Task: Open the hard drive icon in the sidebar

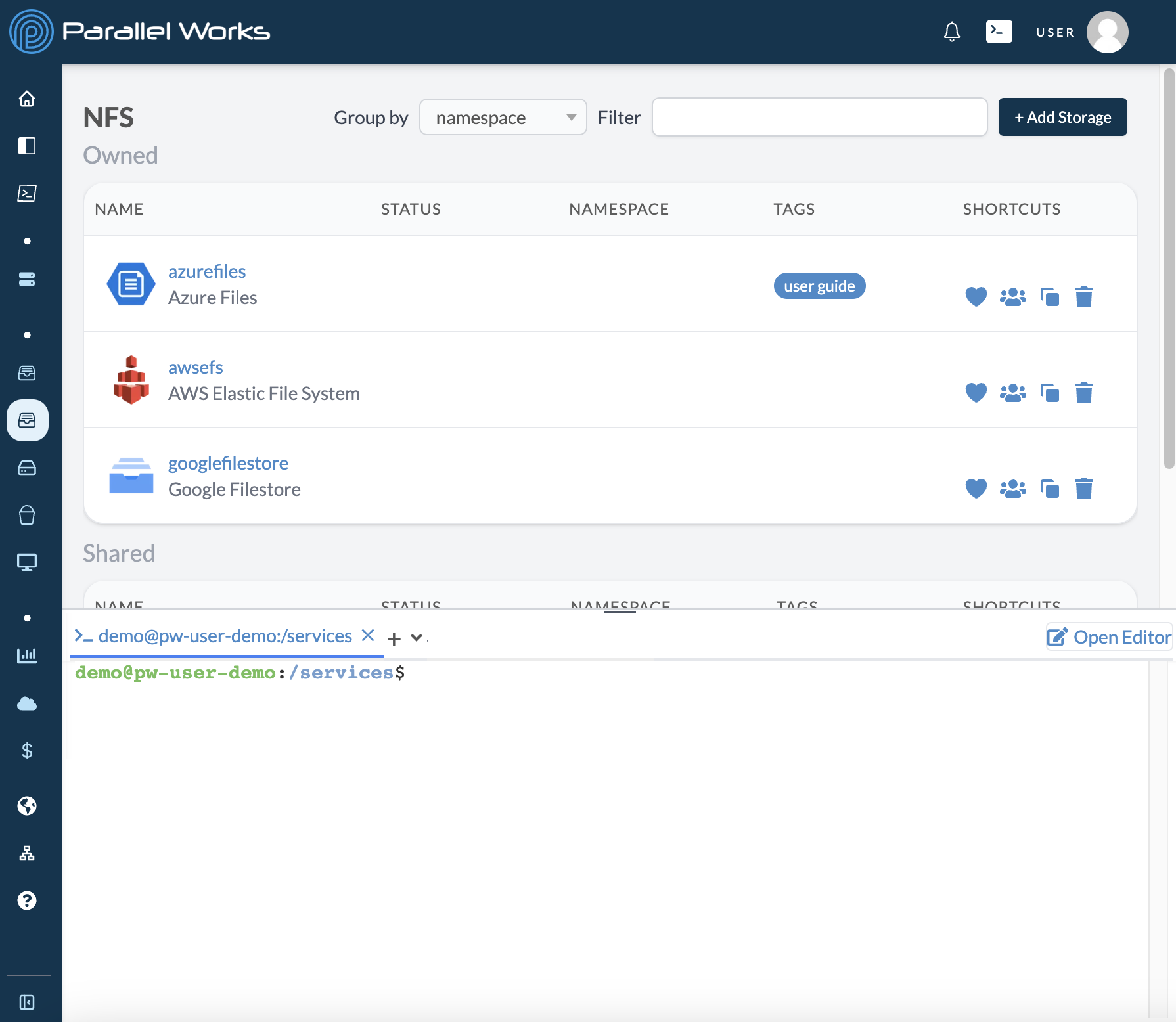Action: (27, 468)
